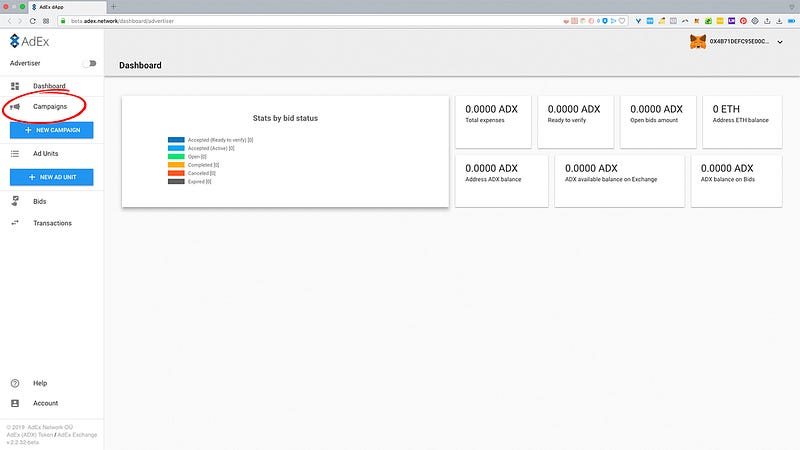
Task: Open the browser speed dial grid icon
Action: 46,21
